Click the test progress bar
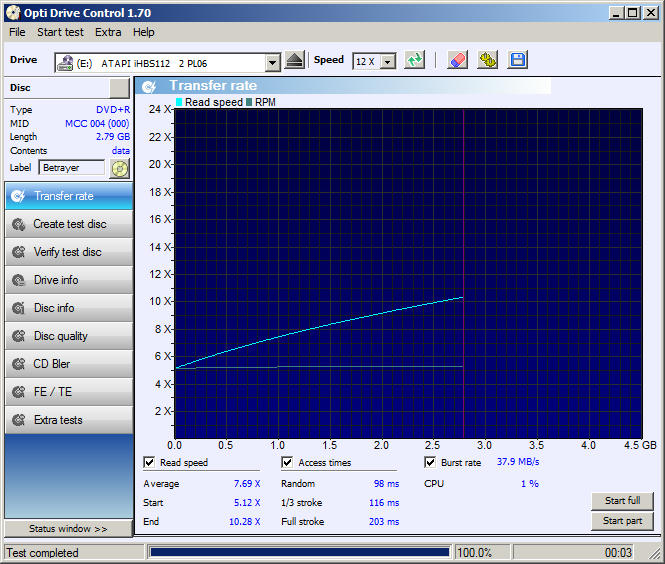Viewport: 665px width, 564px height. pyautogui.click(x=300, y=552)
